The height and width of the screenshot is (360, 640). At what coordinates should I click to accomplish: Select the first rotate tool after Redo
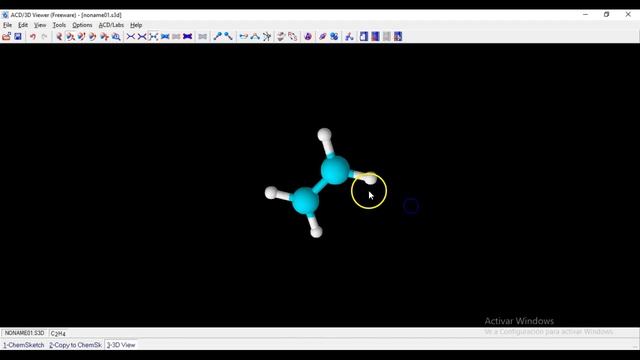coord(59,37)
